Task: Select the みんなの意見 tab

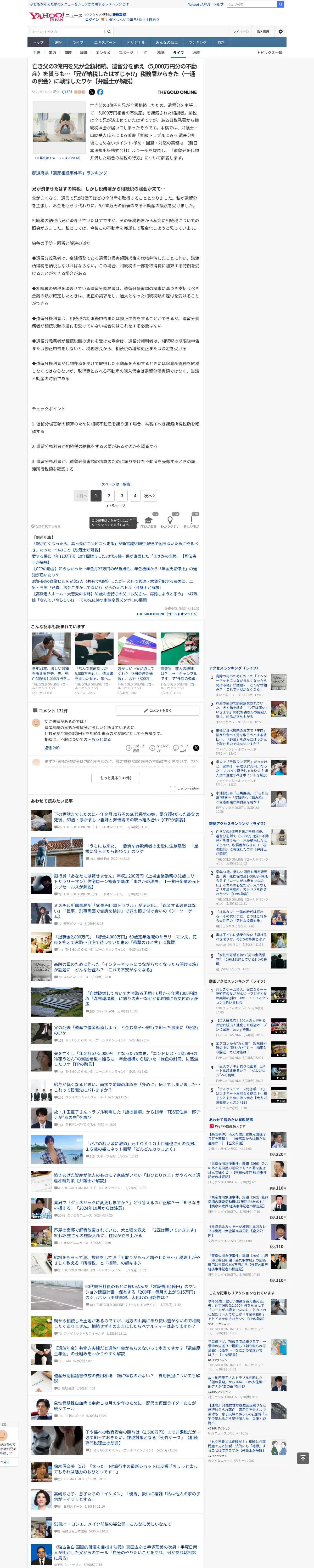Action: pyautogui.click(x=167, y=43)
